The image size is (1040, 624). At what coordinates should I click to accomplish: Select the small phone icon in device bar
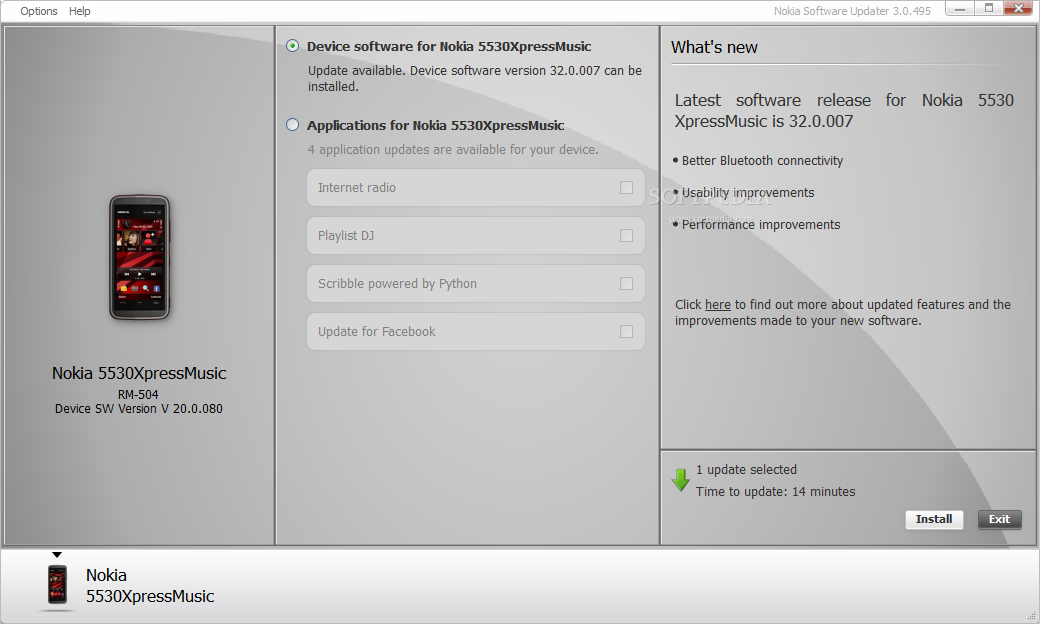click(58, 585)
